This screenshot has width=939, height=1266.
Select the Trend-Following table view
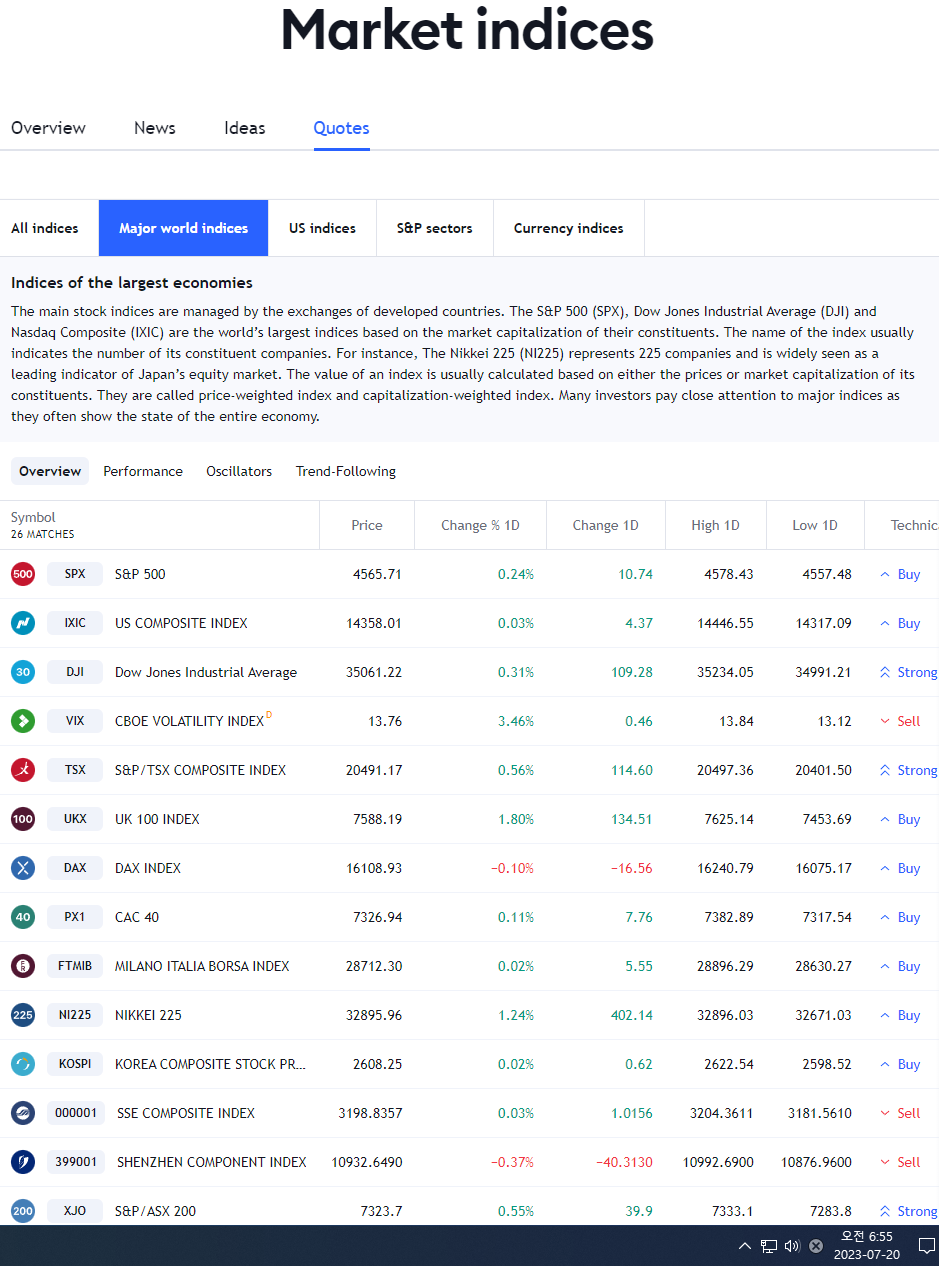346,471
